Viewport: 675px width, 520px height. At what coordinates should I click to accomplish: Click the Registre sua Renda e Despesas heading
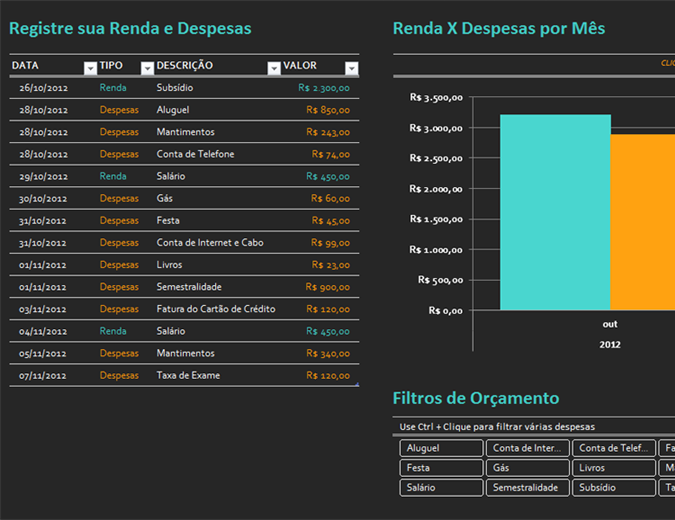click(130, 28)
